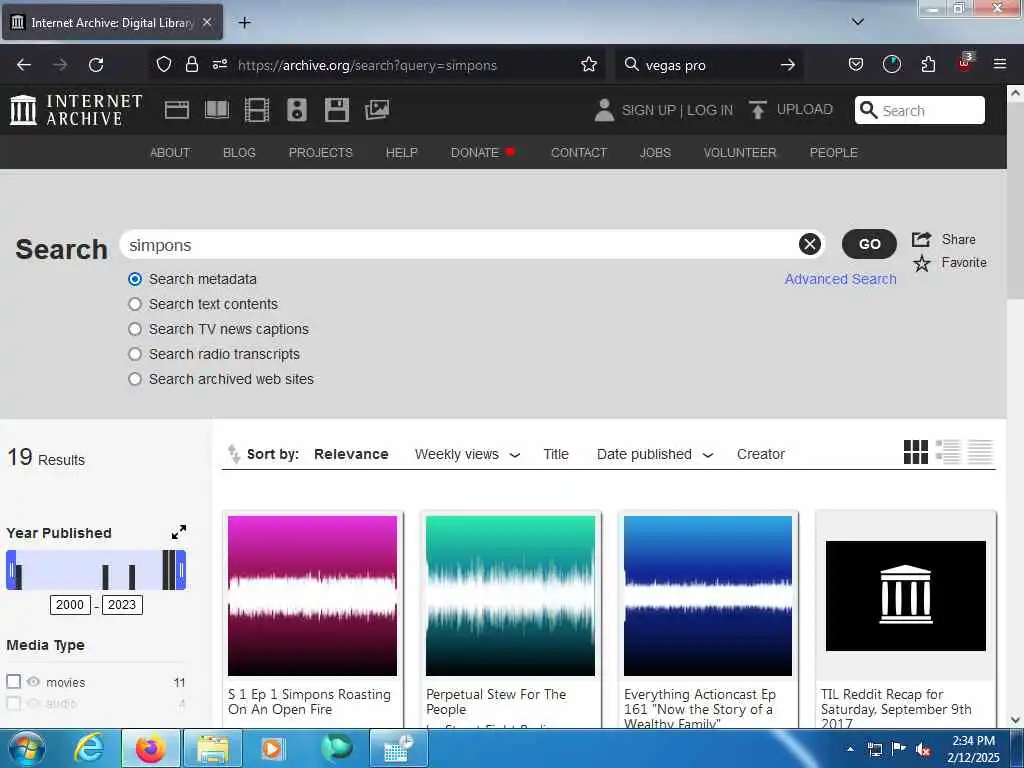1024x768 pixels.
Task: Open the Images media icon
Action: coord(377,110)
